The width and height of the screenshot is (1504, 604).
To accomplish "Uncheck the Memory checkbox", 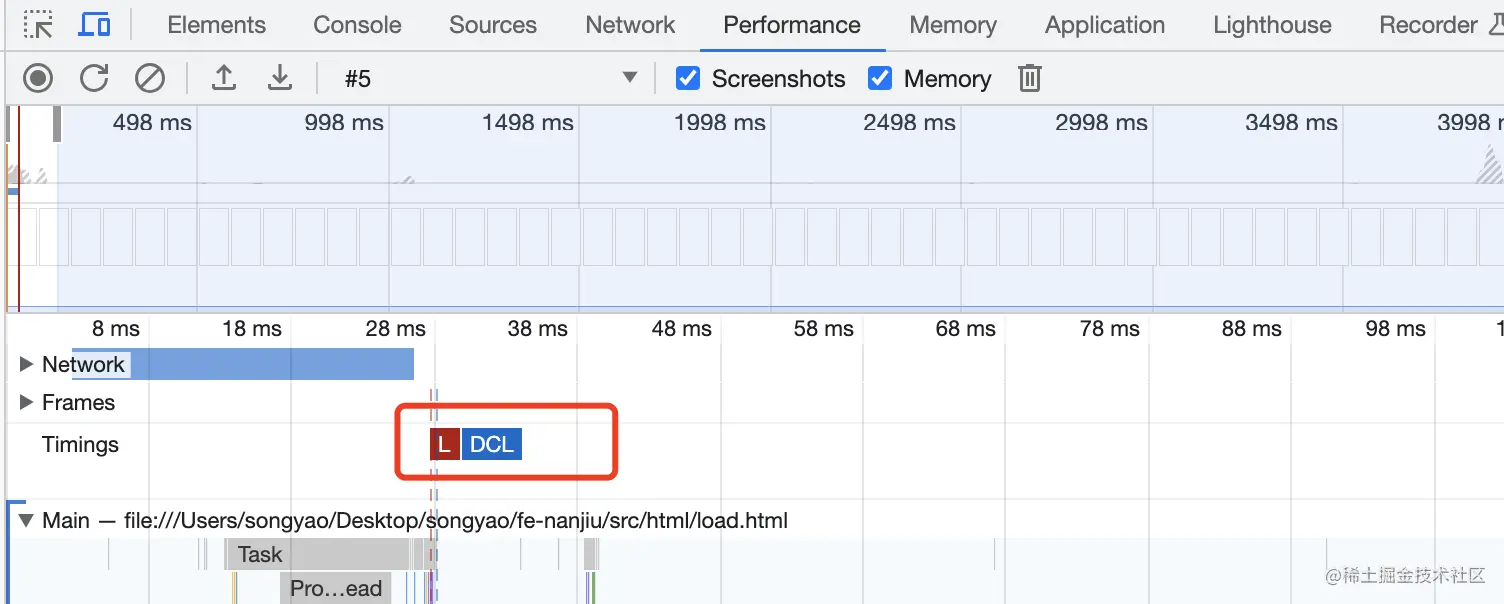I will coord(880,78).
